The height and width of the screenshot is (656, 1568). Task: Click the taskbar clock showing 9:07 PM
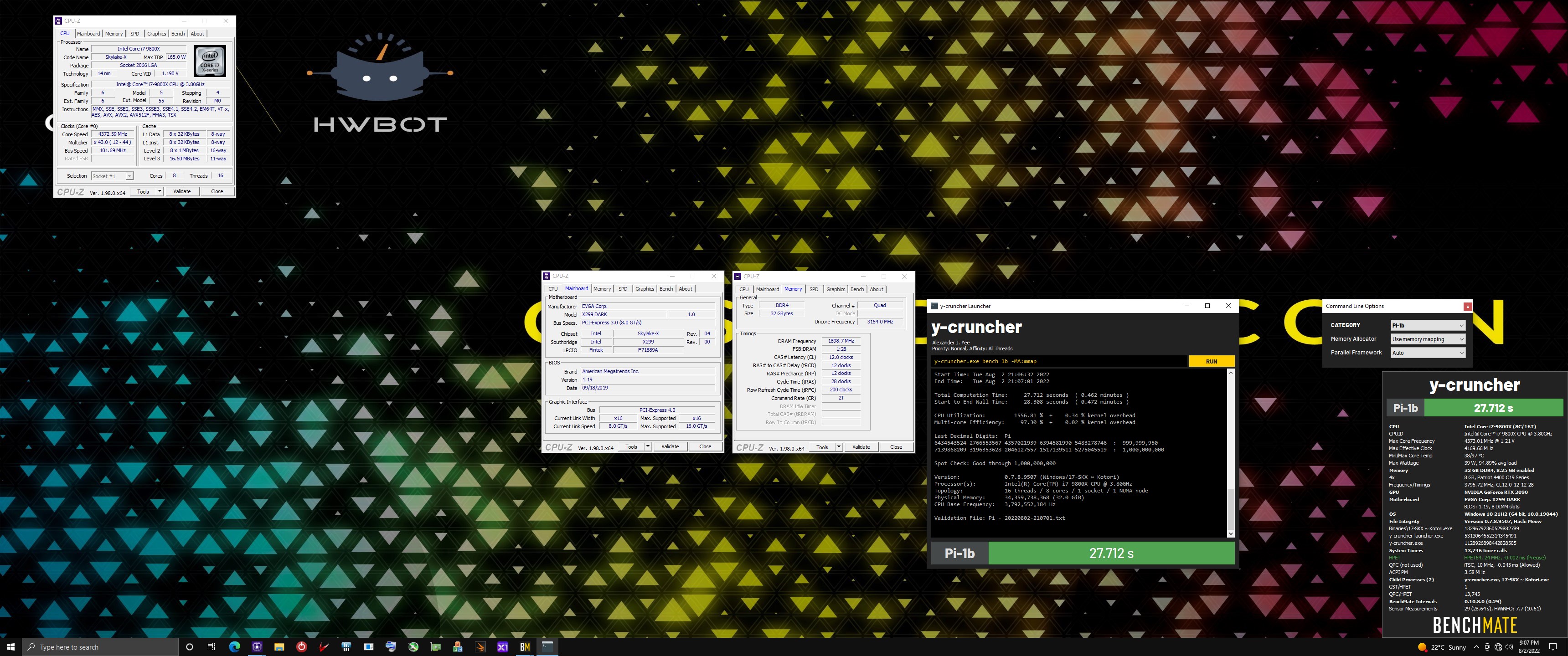(x=1529, y=647)
